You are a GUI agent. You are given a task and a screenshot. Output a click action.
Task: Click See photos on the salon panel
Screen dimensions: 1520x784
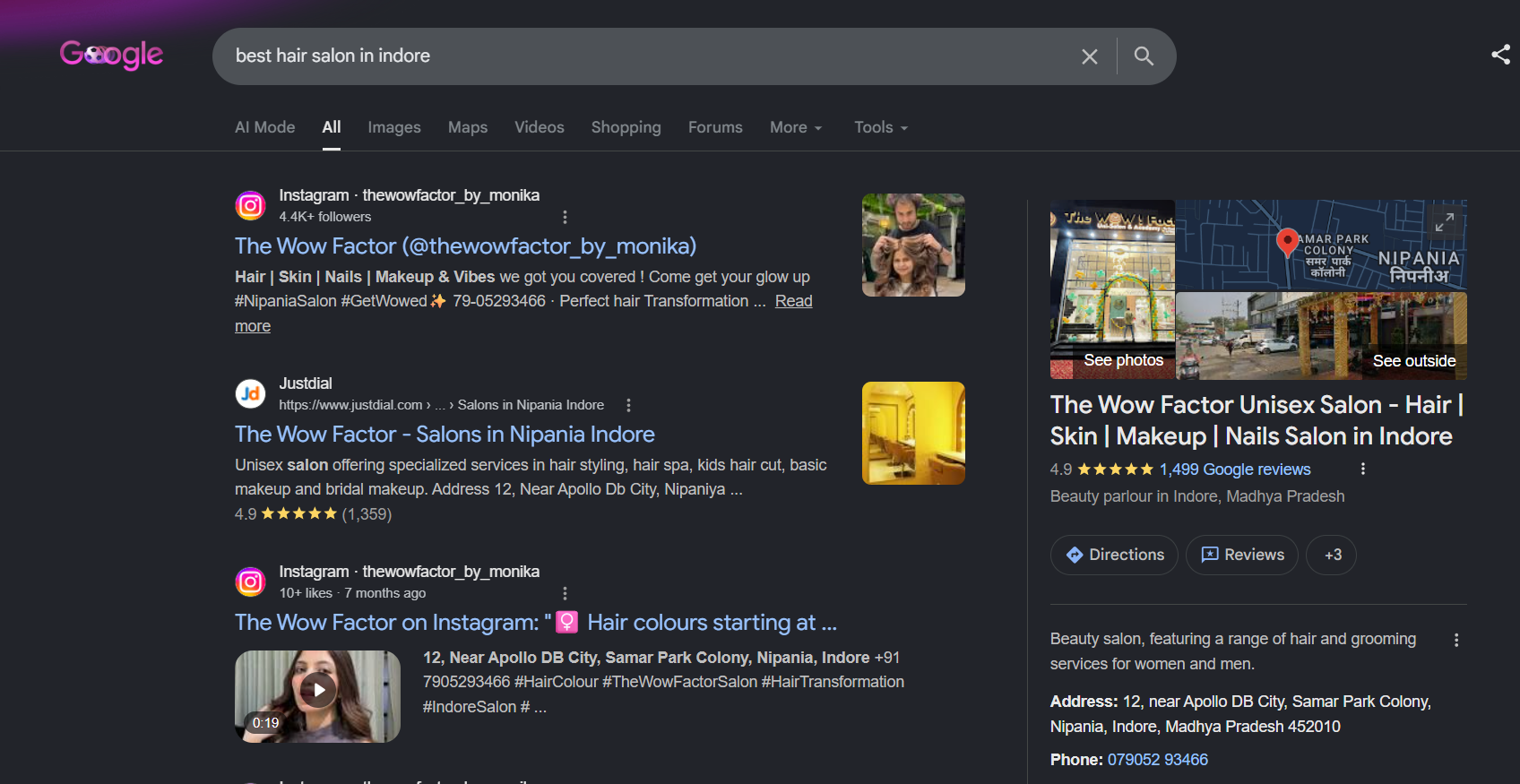(1123, 360)
